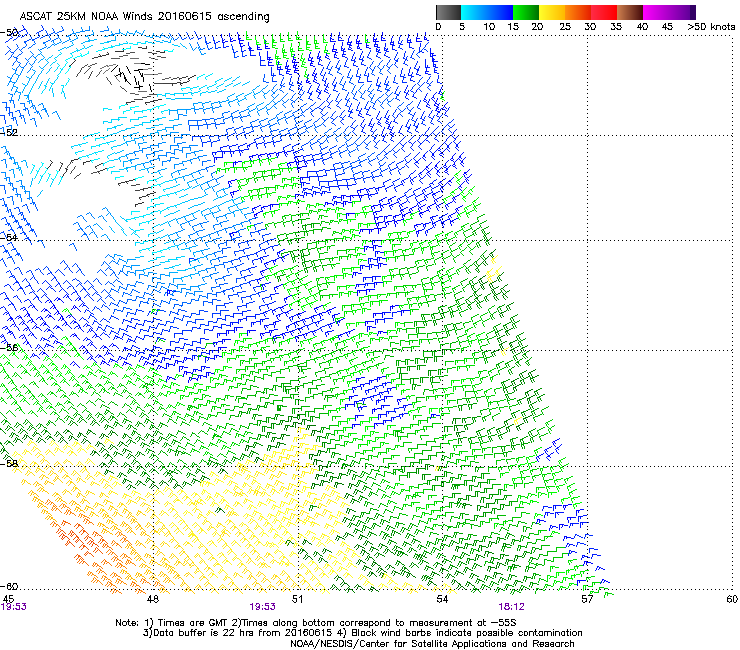This screenshot has height=650, width=740.
Task: Select the '51' longitude axis label
Action: point(297,599)
